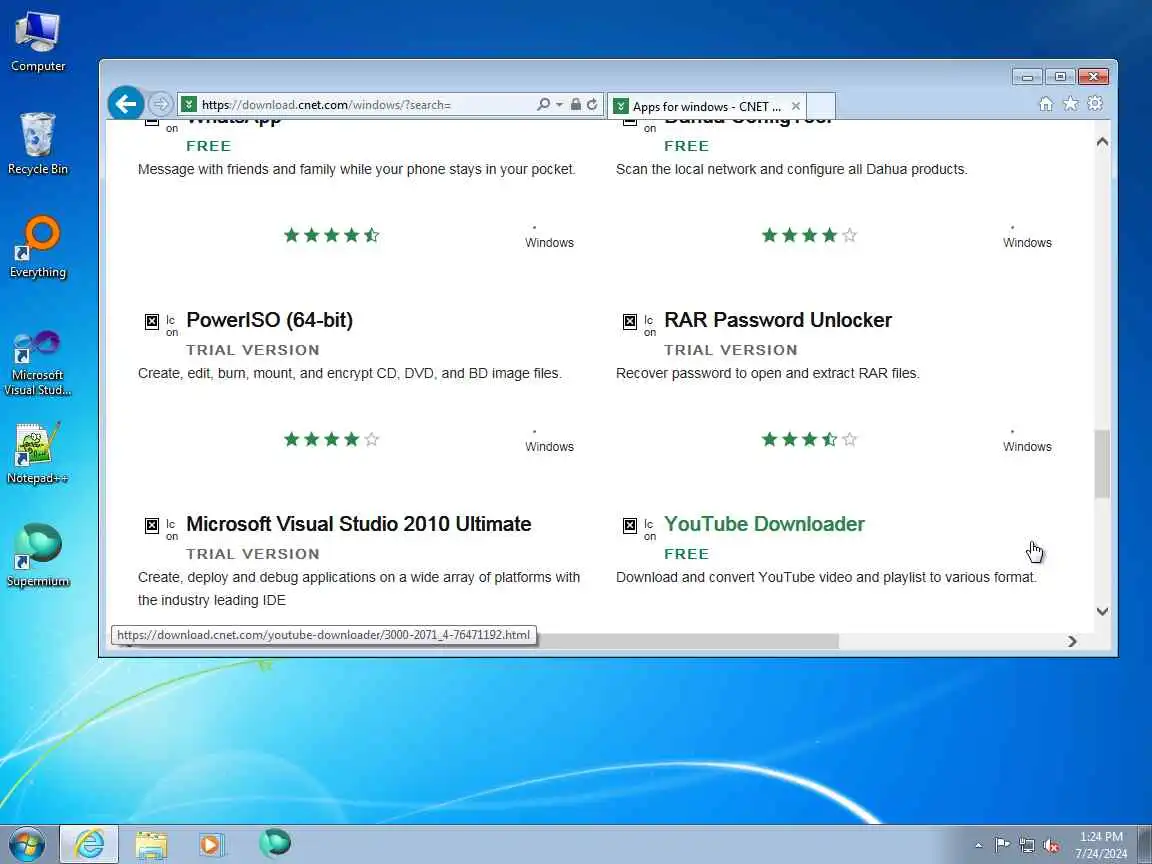Click the security lock icon in address bar
This screenshot has width=1152, height=864.
[x=576, y=104]
